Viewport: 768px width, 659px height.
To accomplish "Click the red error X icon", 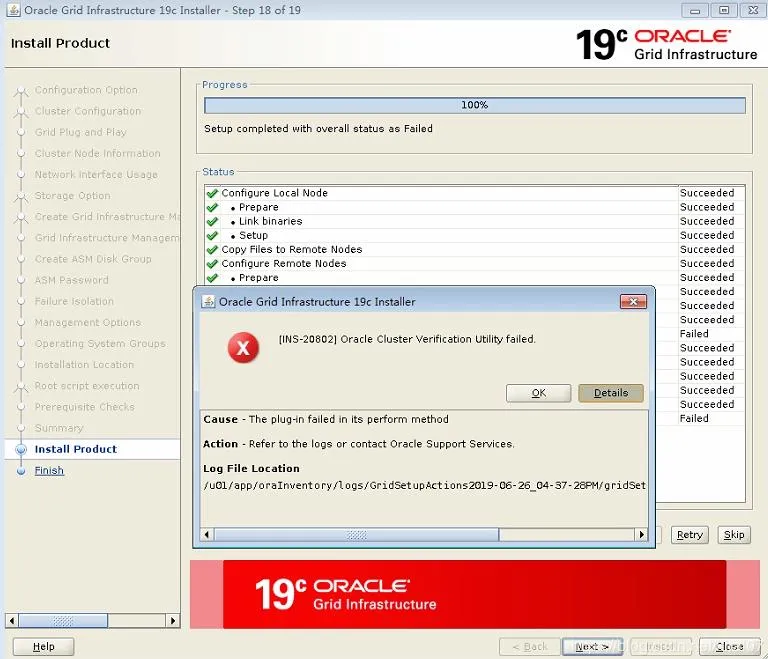I will pyautogui.click(x=243, y=348).
